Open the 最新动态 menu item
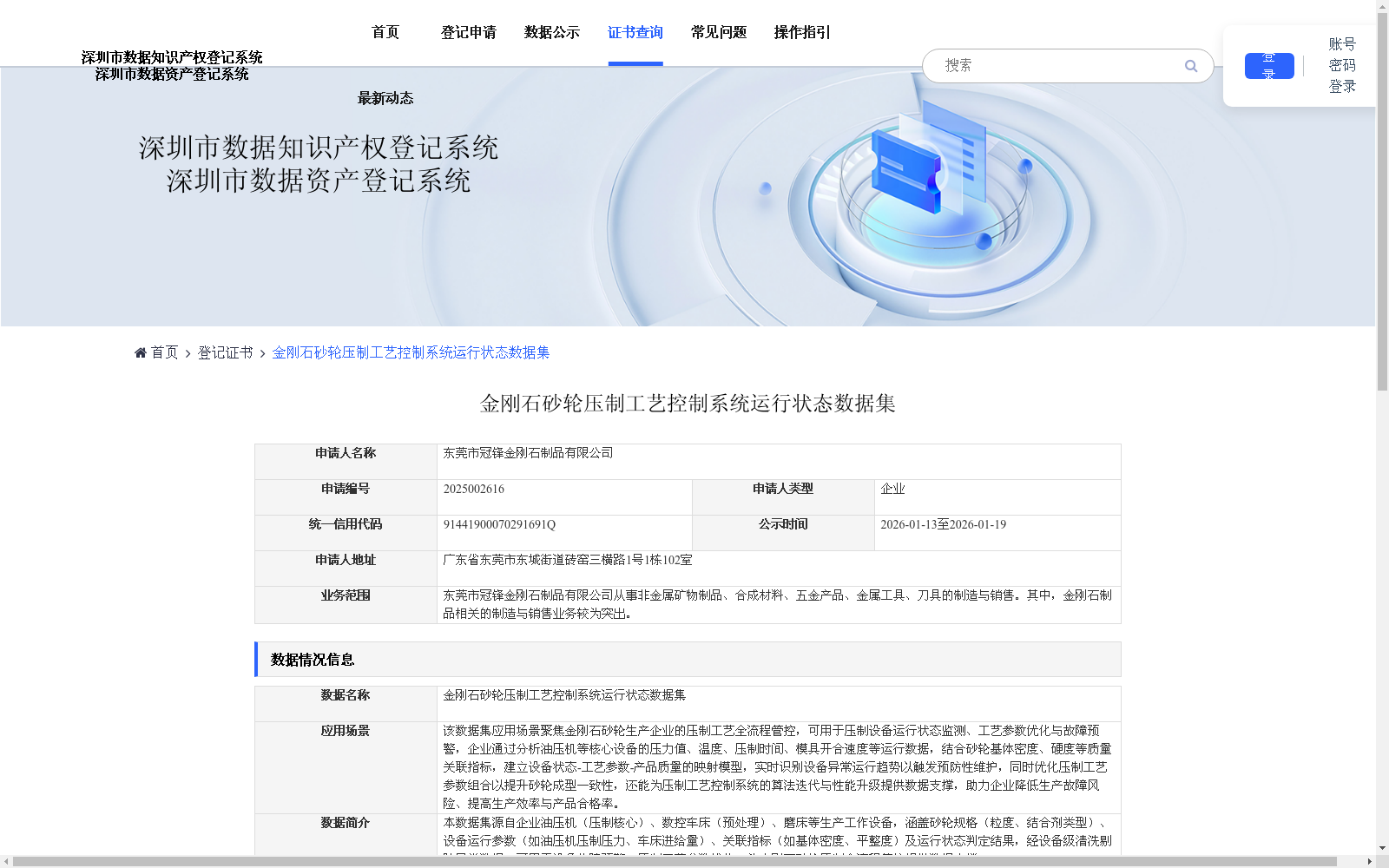1389x868 pixels. tap(385, 98)
